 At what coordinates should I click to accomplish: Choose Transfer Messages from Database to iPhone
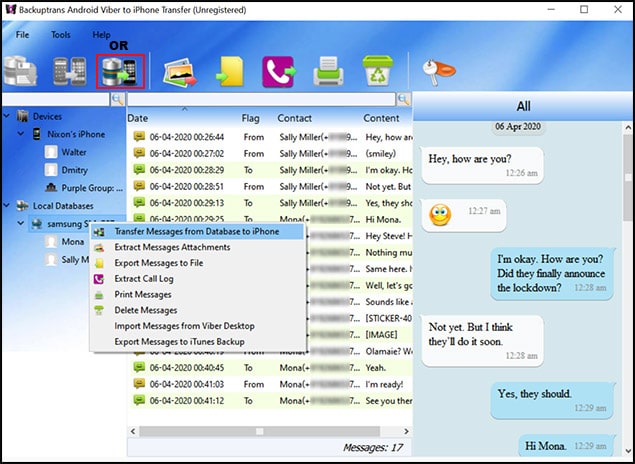coord(196,231)
